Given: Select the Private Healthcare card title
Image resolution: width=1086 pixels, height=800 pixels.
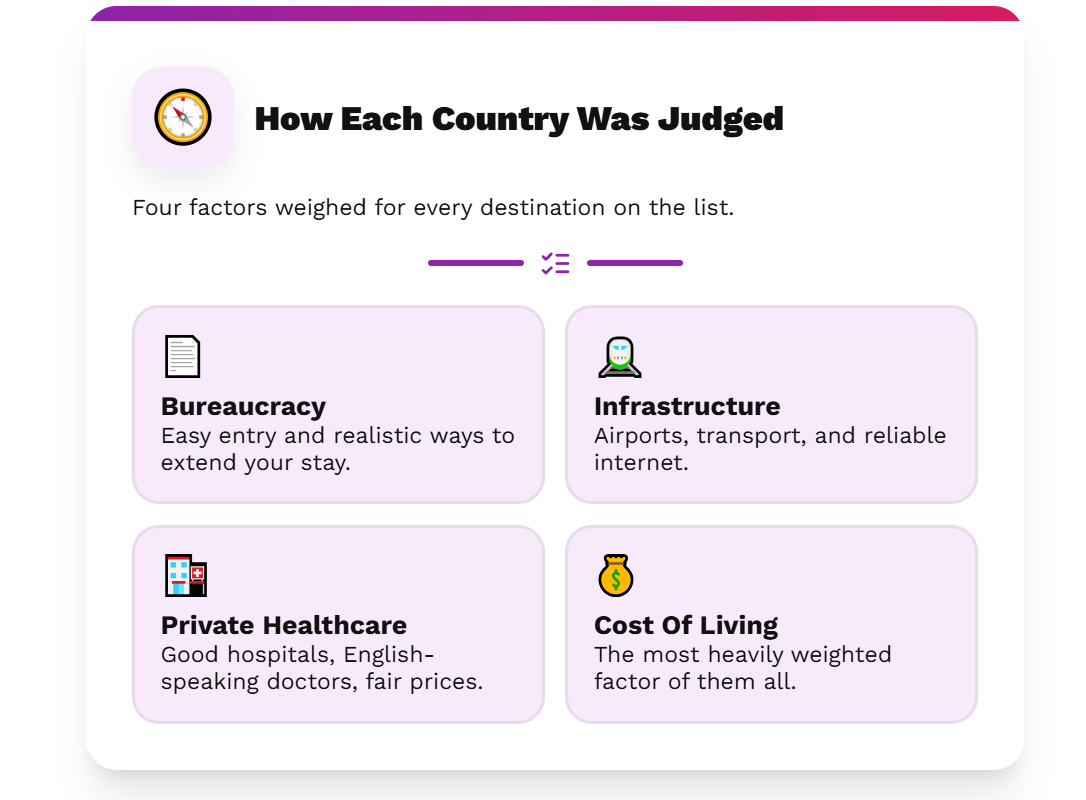Looking at the screenshot, I should click(284, 625).
